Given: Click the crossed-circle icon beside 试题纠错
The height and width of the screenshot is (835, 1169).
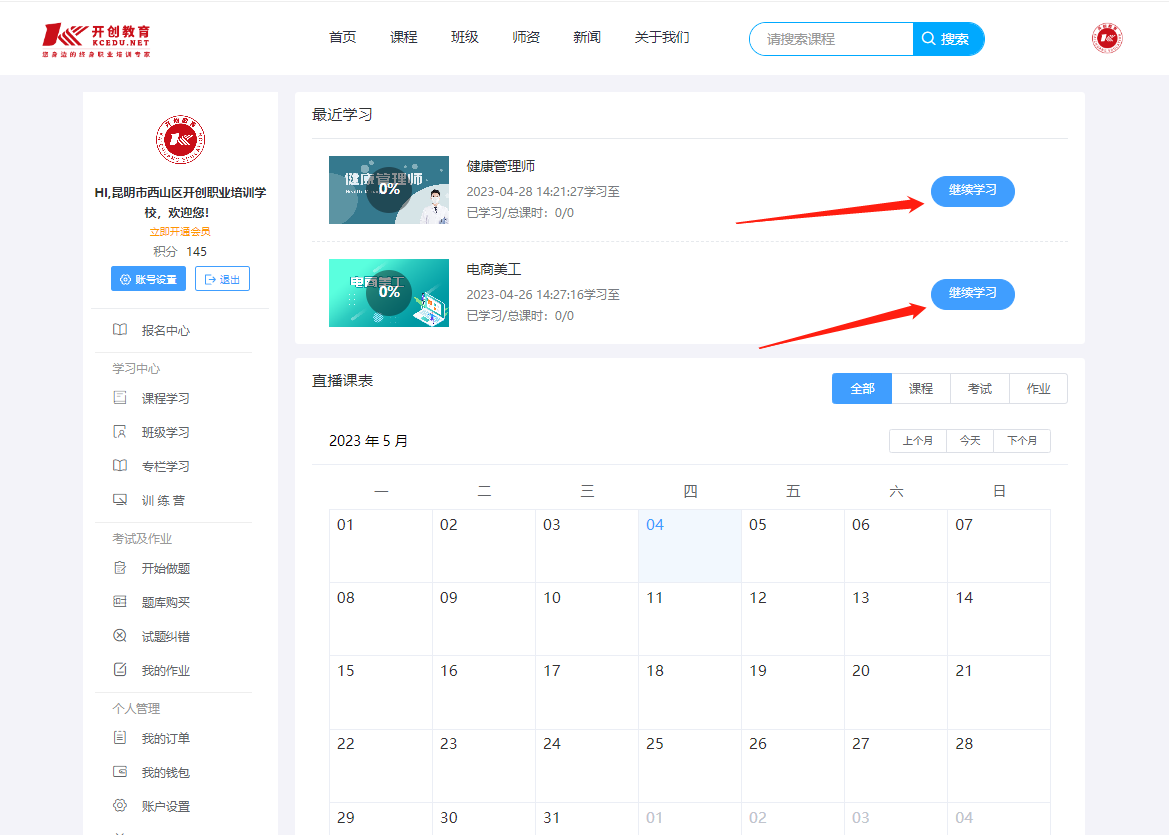Looking at the screenshot, I should click(x=119, y=635).
